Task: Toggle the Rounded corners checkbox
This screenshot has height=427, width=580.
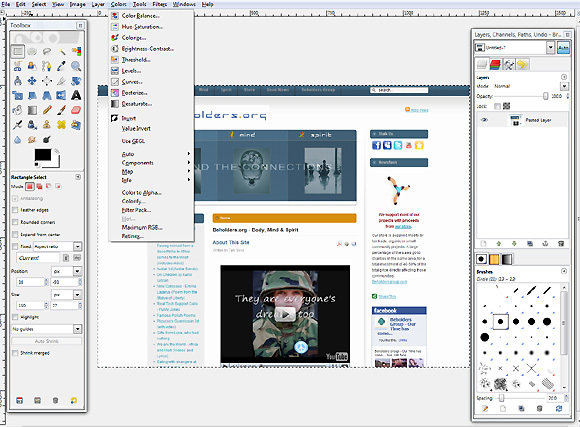Action: [15, 222]
